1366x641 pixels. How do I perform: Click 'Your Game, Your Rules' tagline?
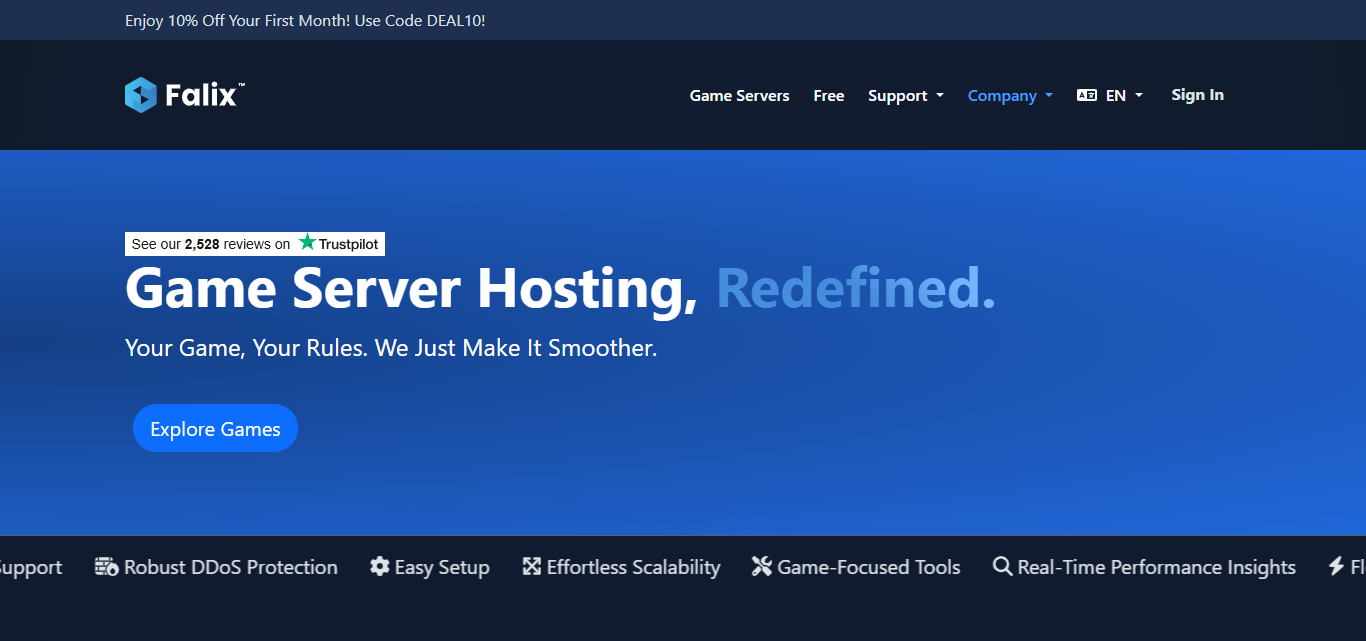click(391, 349)
